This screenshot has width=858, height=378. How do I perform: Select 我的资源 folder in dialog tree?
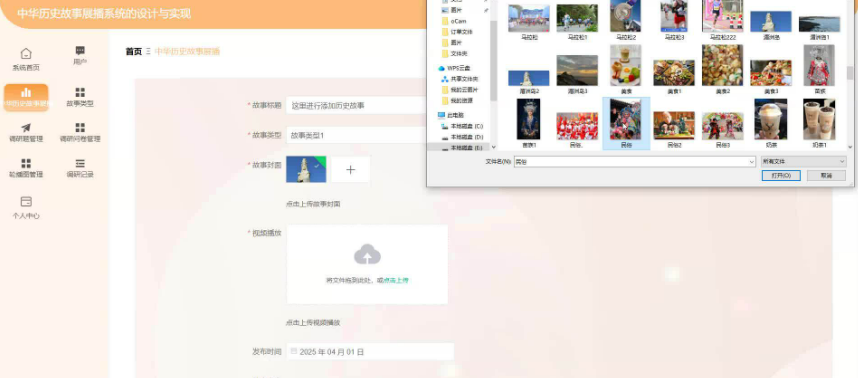[457, 101]
